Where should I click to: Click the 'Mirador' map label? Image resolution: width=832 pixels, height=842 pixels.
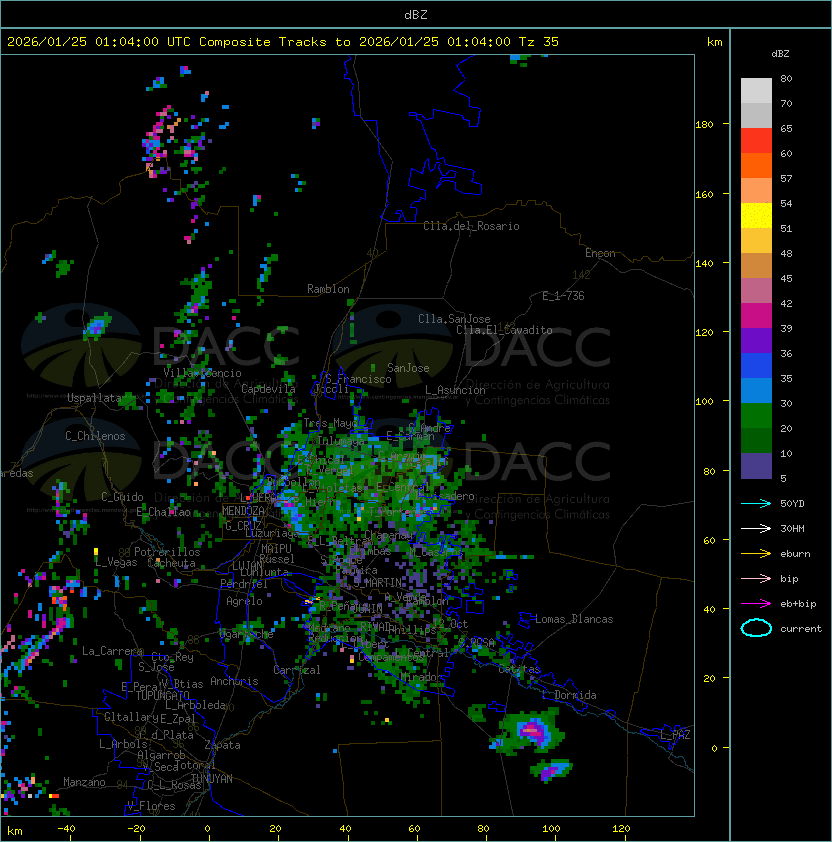(x=422, y=677)
